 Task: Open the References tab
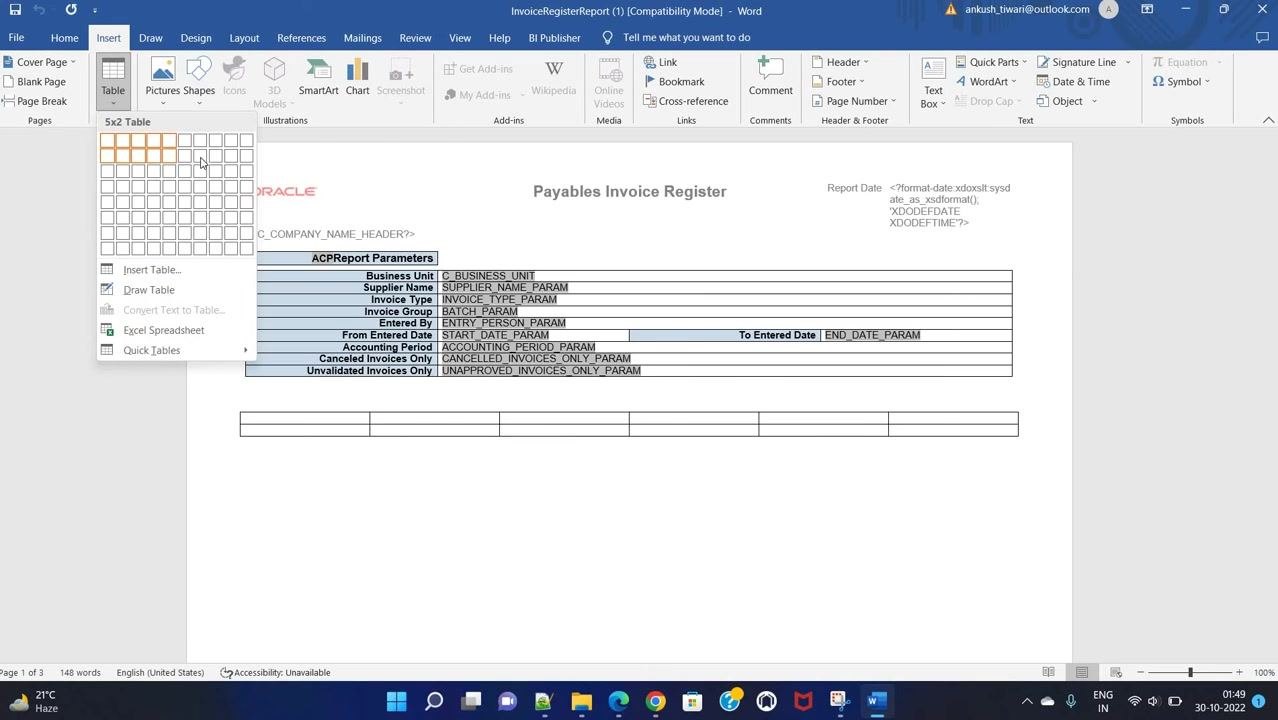[301, 38]
